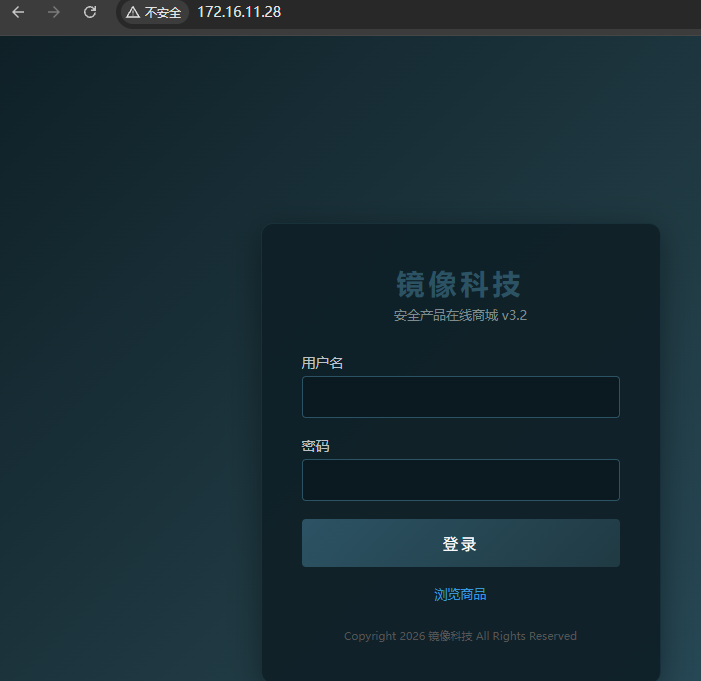The height and width of the screenshot is (681, 701).
Task: Click the 用户名 field label
Action: (x=322, y=363)
